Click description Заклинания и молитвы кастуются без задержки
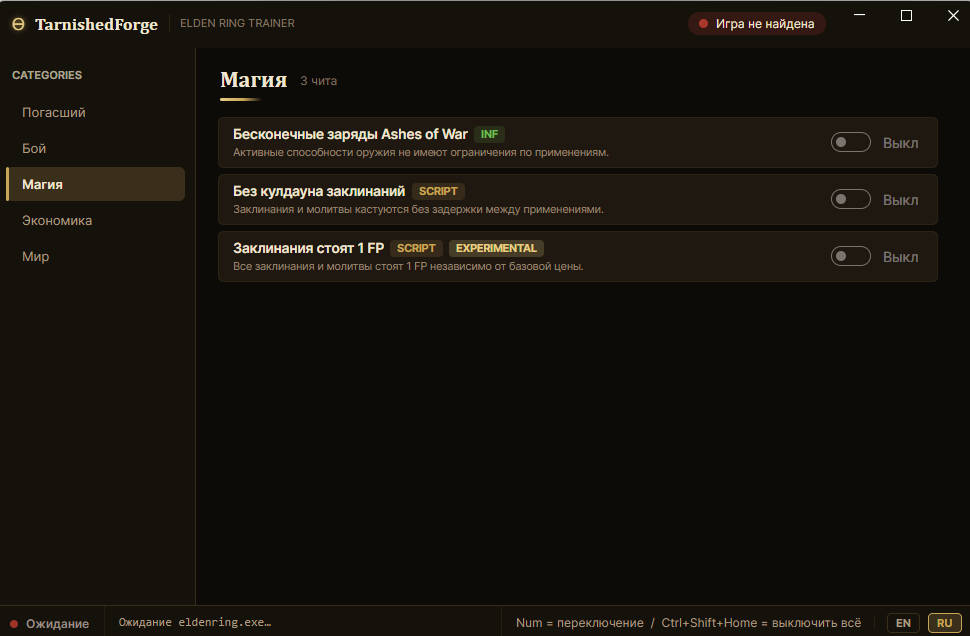The height and width of the screenshot is (636, 970). (x=418, y=209)
